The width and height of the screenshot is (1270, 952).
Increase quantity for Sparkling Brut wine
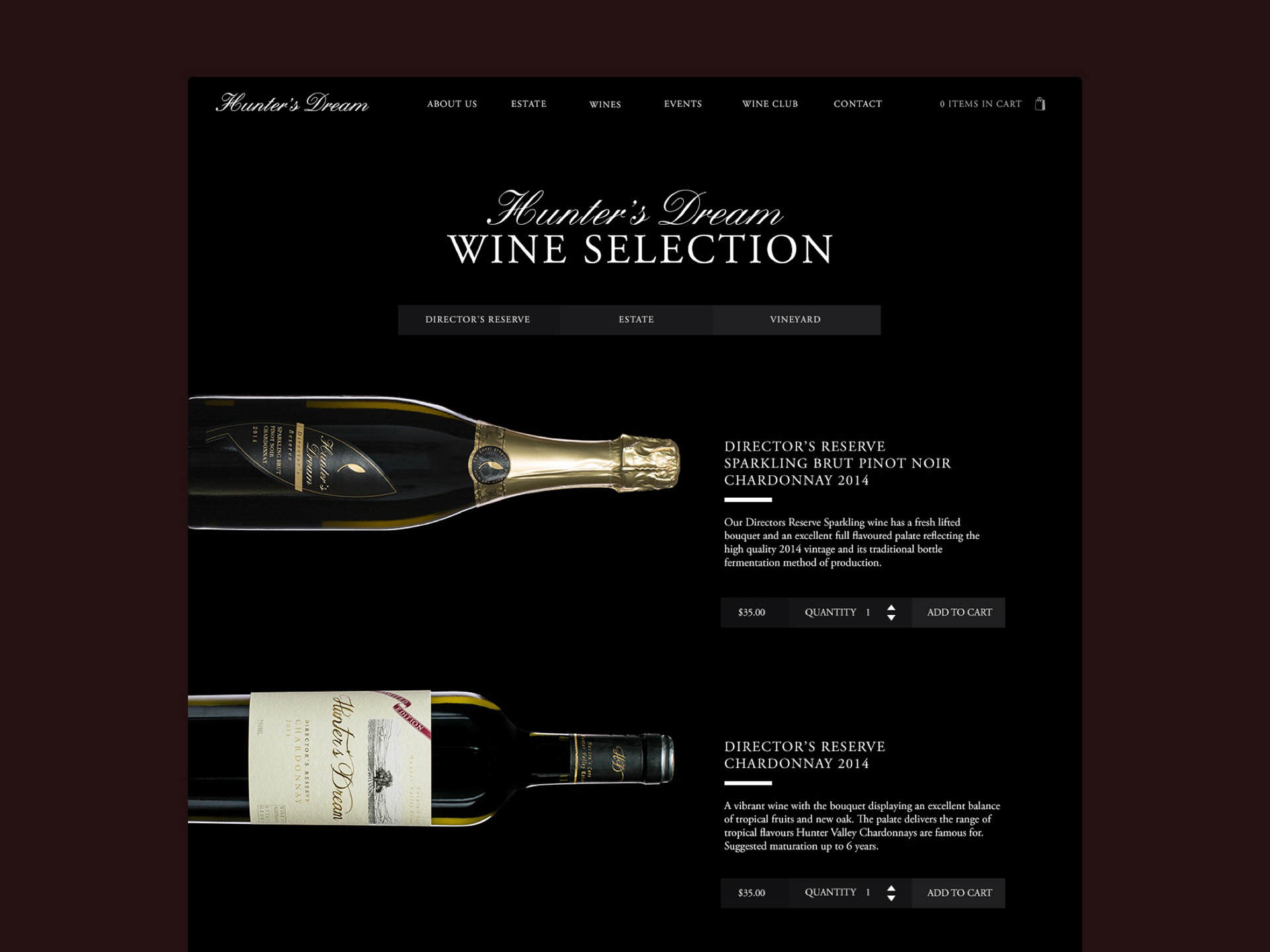891,607
